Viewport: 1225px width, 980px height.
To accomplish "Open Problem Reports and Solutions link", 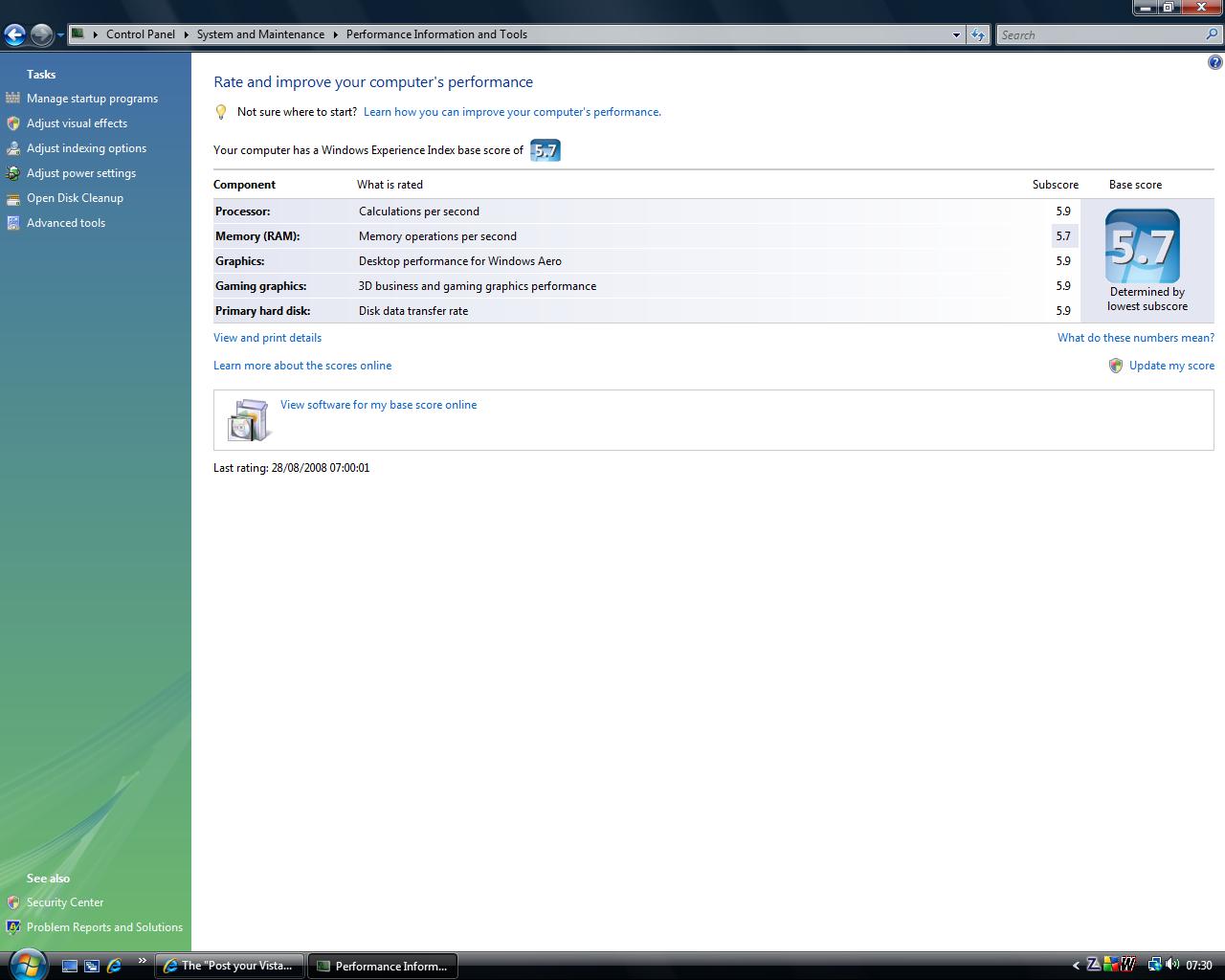I will coord(104,927).
